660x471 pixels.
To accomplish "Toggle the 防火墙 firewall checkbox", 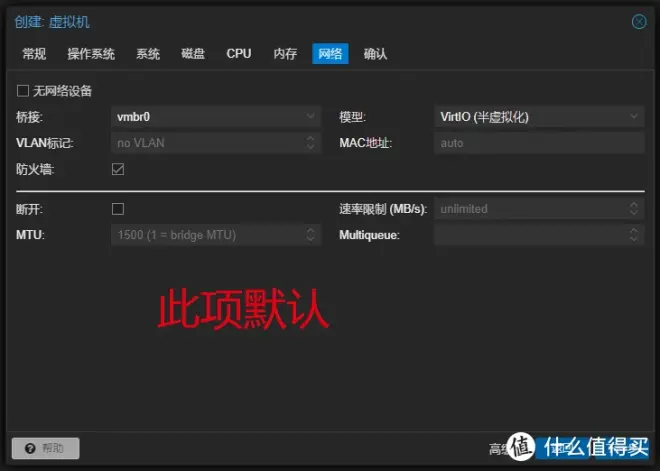I will 118,169.
